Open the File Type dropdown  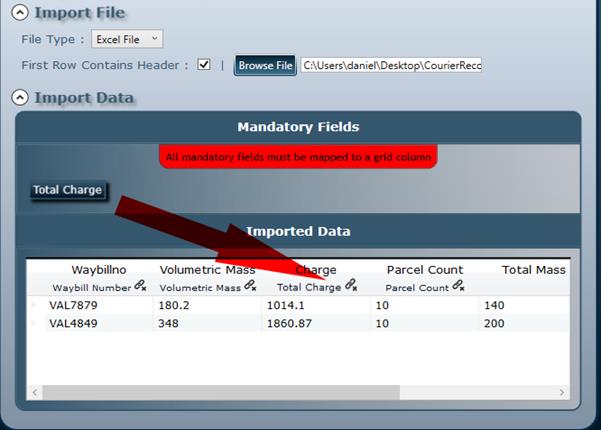tap(126, 39)
